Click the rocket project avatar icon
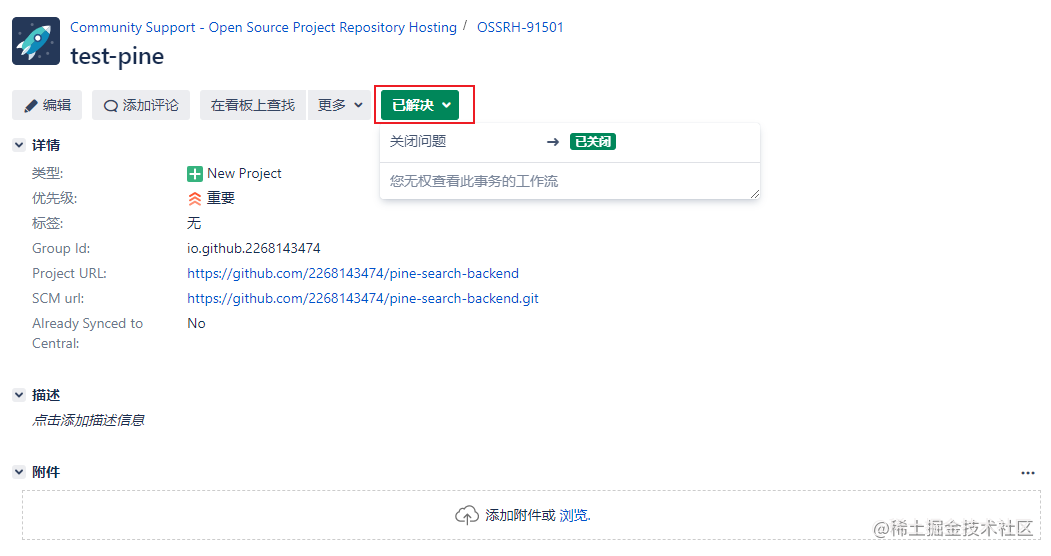 tap(36, 41)
